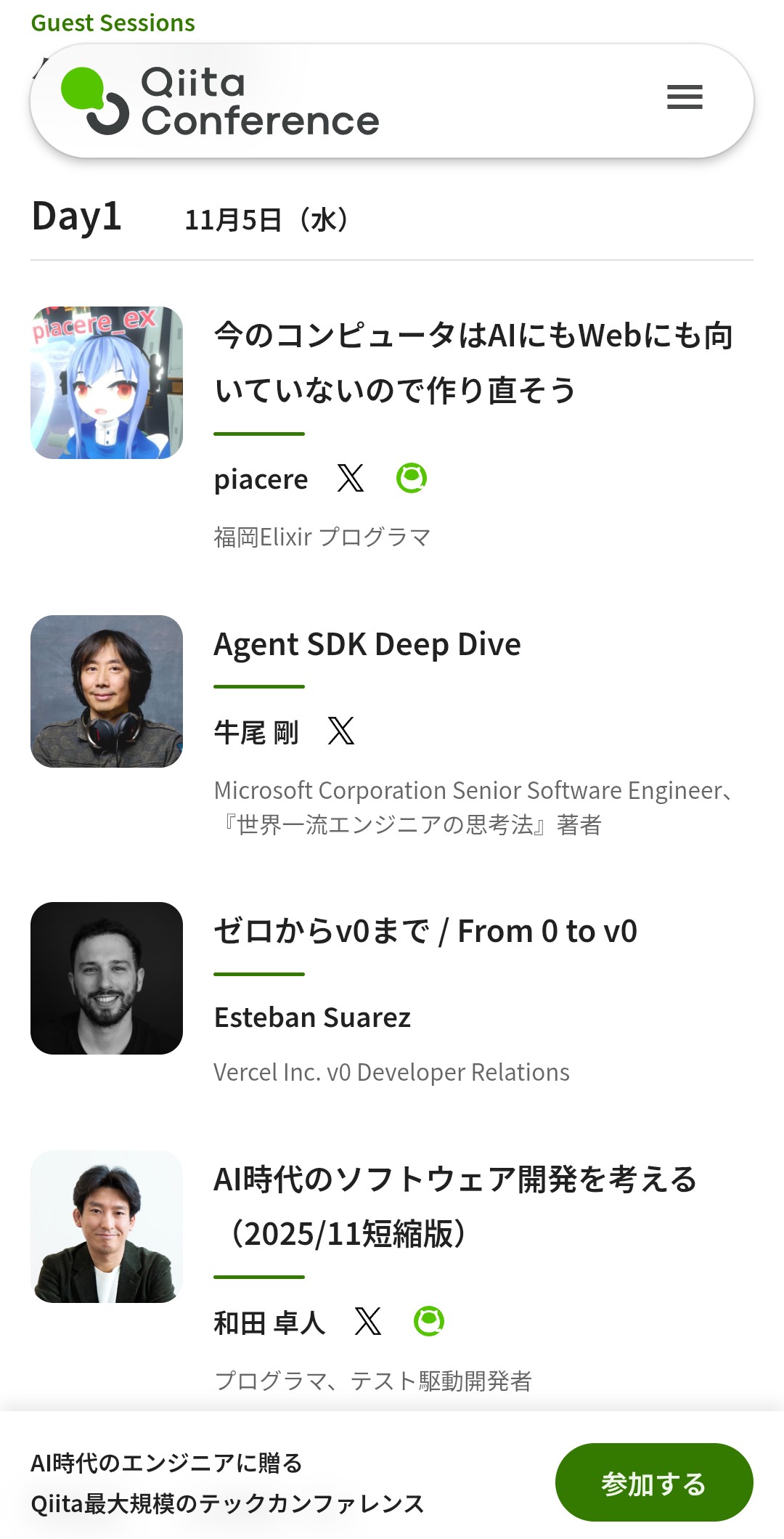The width and height of the screenshot is (784, 1539).
Task: Open piacere's Qiita profile icon
Action: [412, 479]
